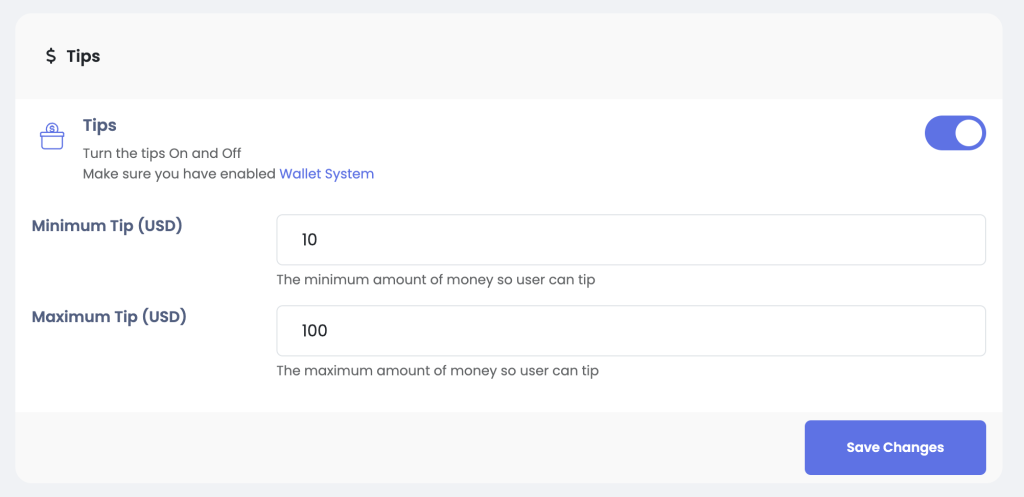Click the bold Tips section heading
The width and height of the screenshot is (1024, 497).
(99, 125)
